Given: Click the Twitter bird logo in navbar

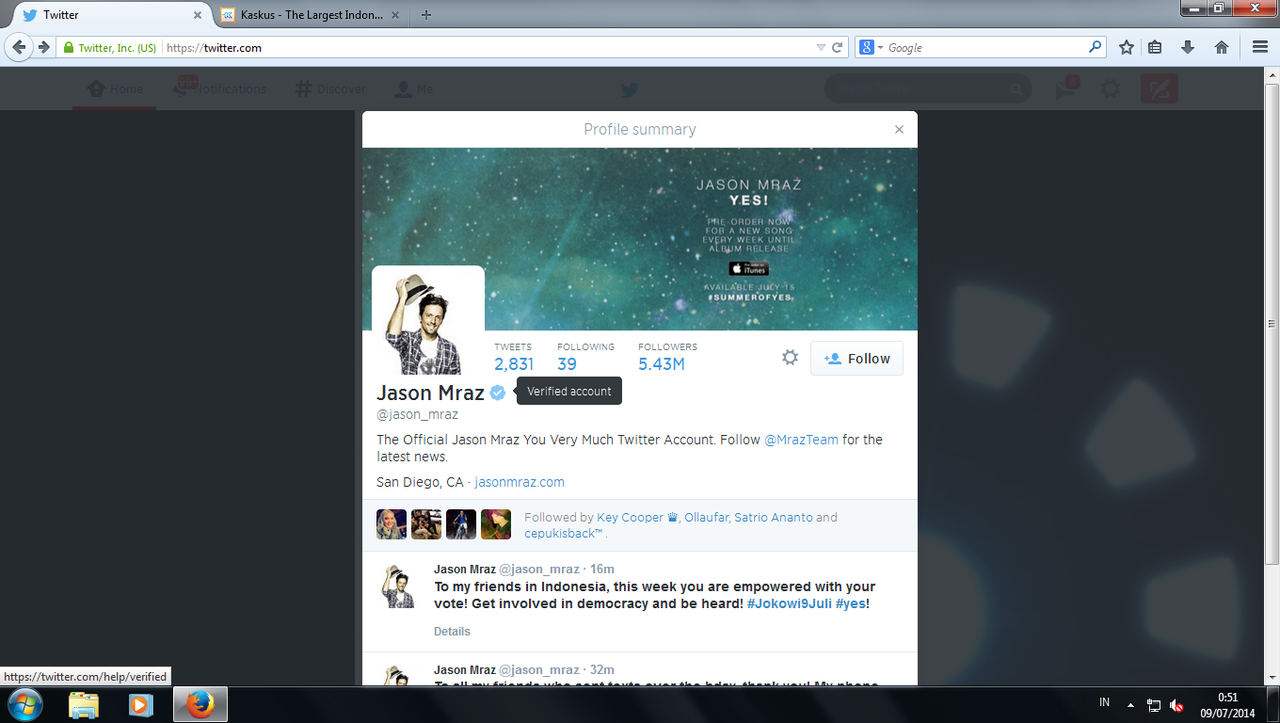Looking at the screenshot, I should pos(629,89).
